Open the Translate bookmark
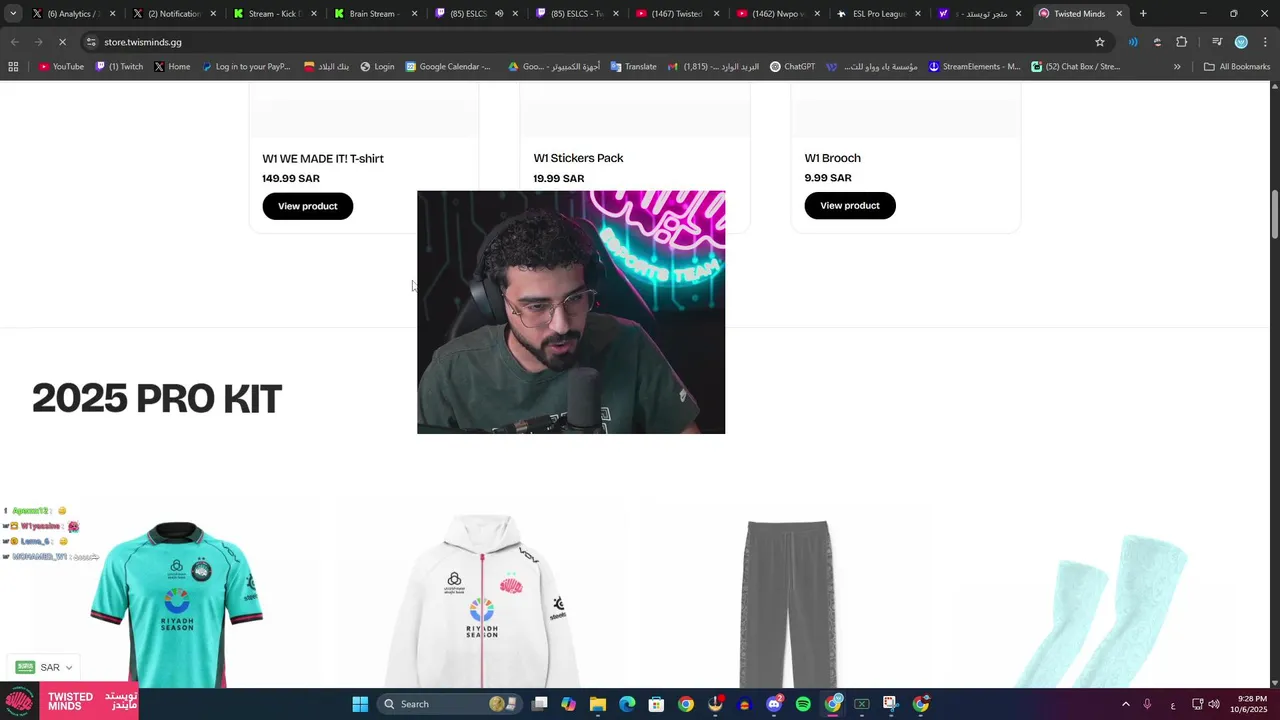This screenshot has height=720, width=1280. [x=633, y=67]
